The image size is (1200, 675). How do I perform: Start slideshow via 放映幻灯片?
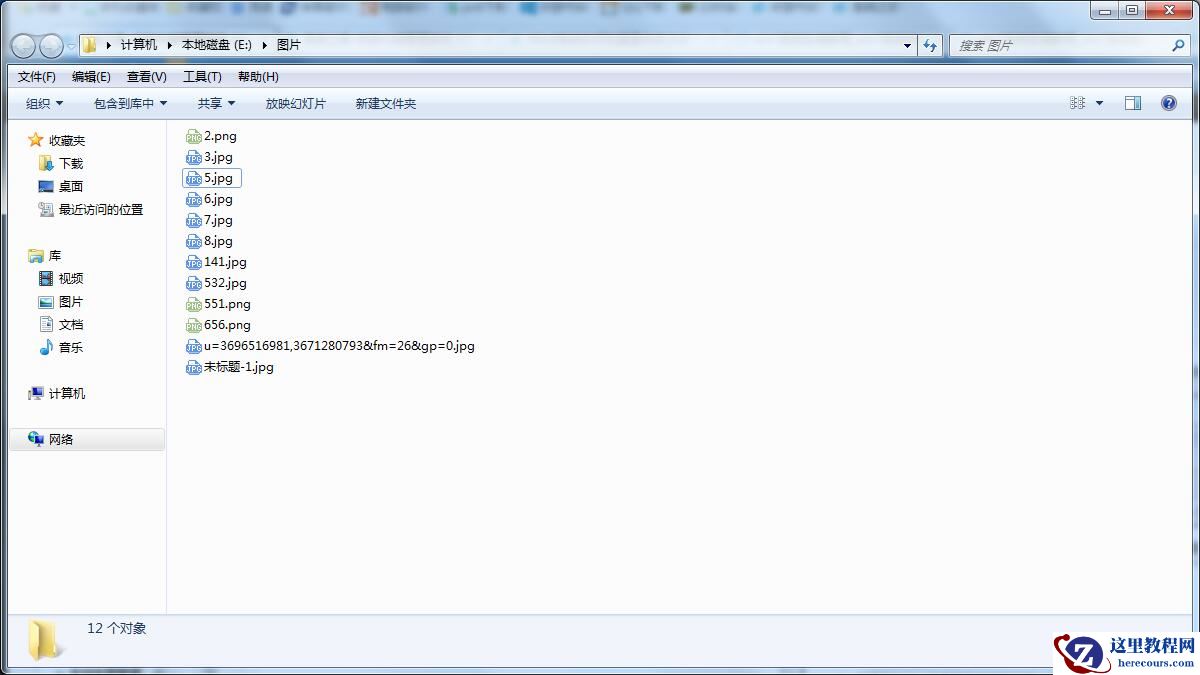click(296, 103)
